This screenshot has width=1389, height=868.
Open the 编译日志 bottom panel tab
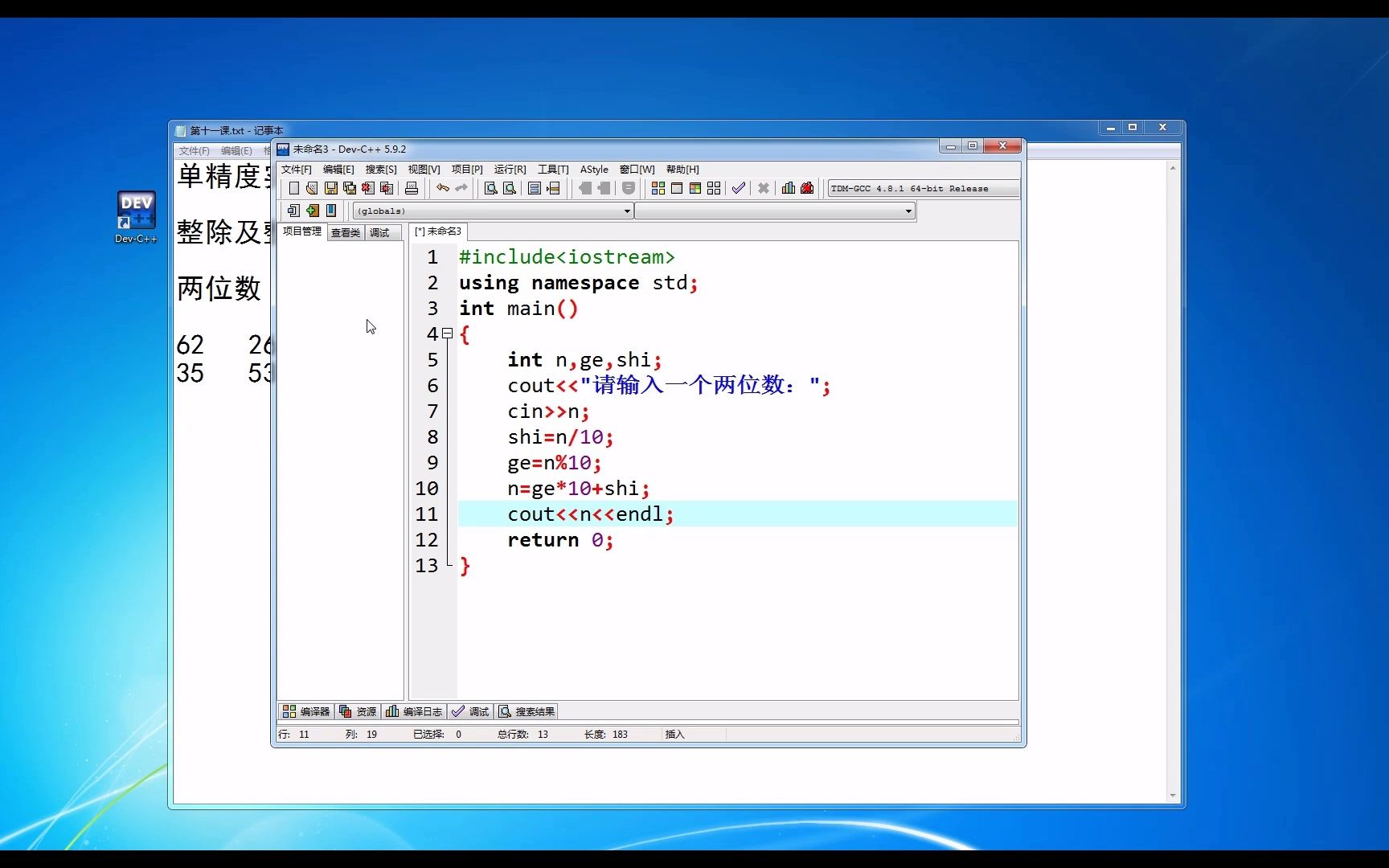pyautogui.click(x=414, y=711)
